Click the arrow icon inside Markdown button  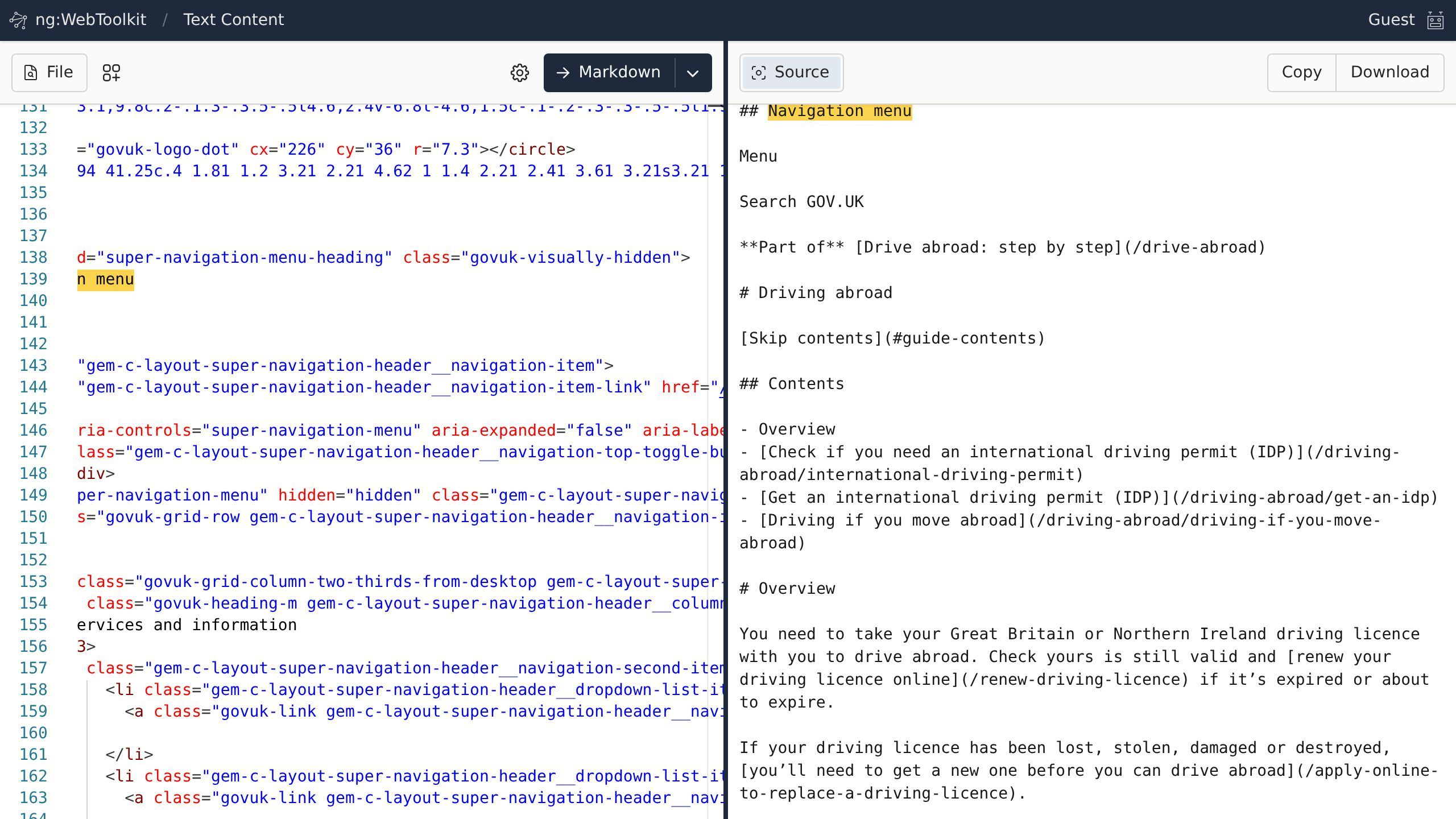click(x=563, y=72)
